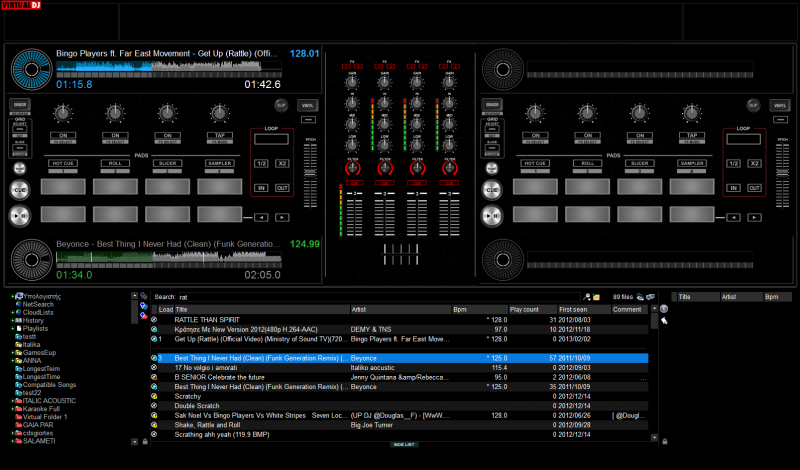Set loop IN point on right deck
The width and height of the screenshot is (800, 470).
pos(734,188)
